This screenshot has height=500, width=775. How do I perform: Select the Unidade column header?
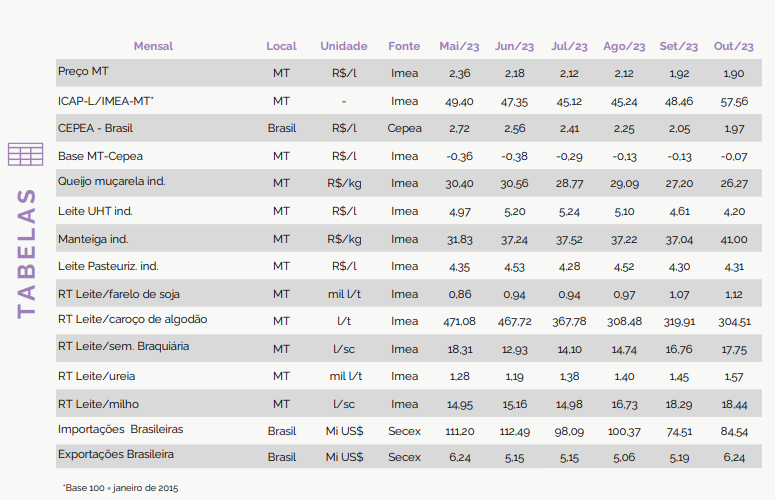click(344, 46)
